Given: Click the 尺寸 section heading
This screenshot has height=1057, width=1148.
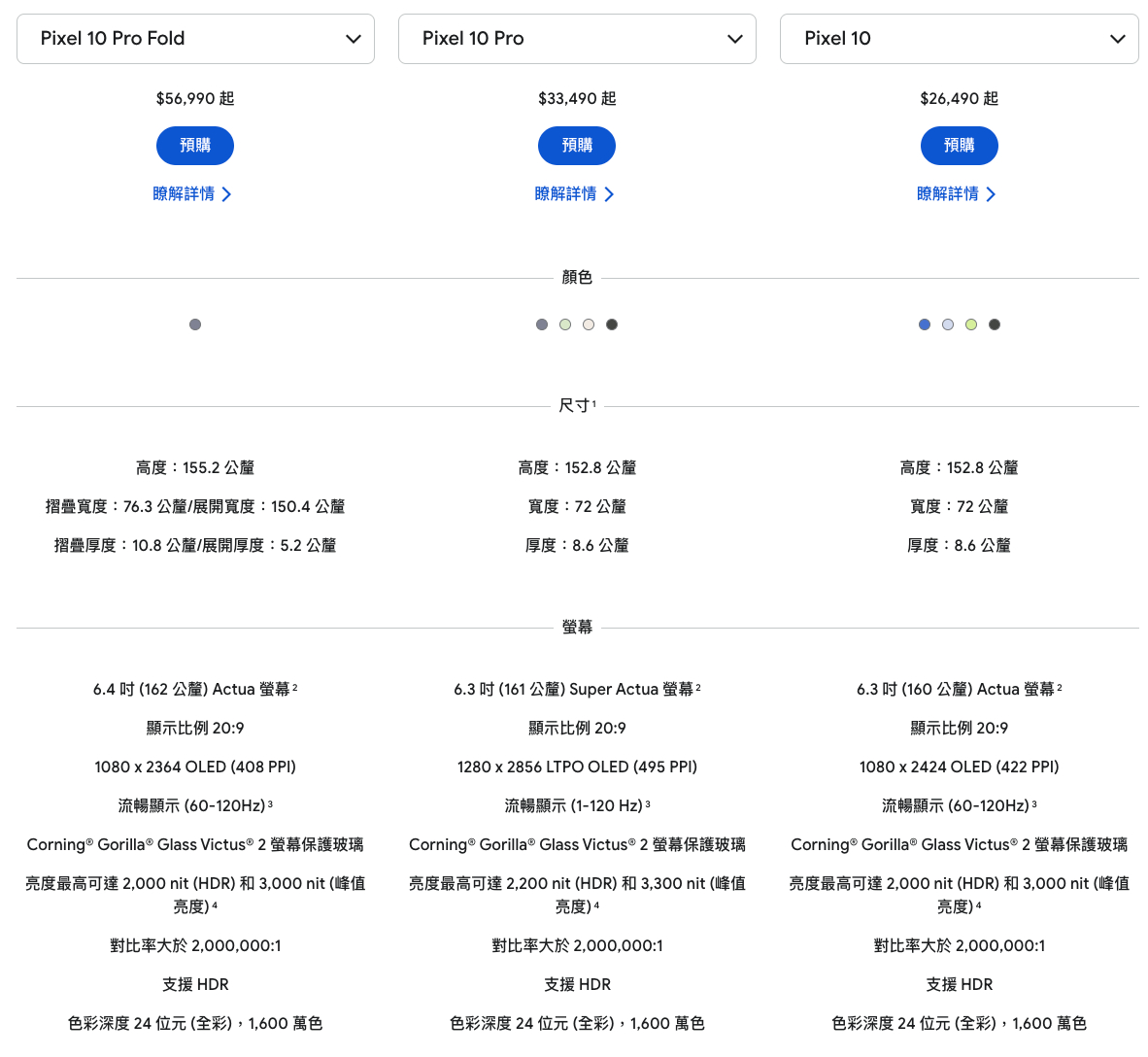Looking at the screenshot, I should [577, 406].
